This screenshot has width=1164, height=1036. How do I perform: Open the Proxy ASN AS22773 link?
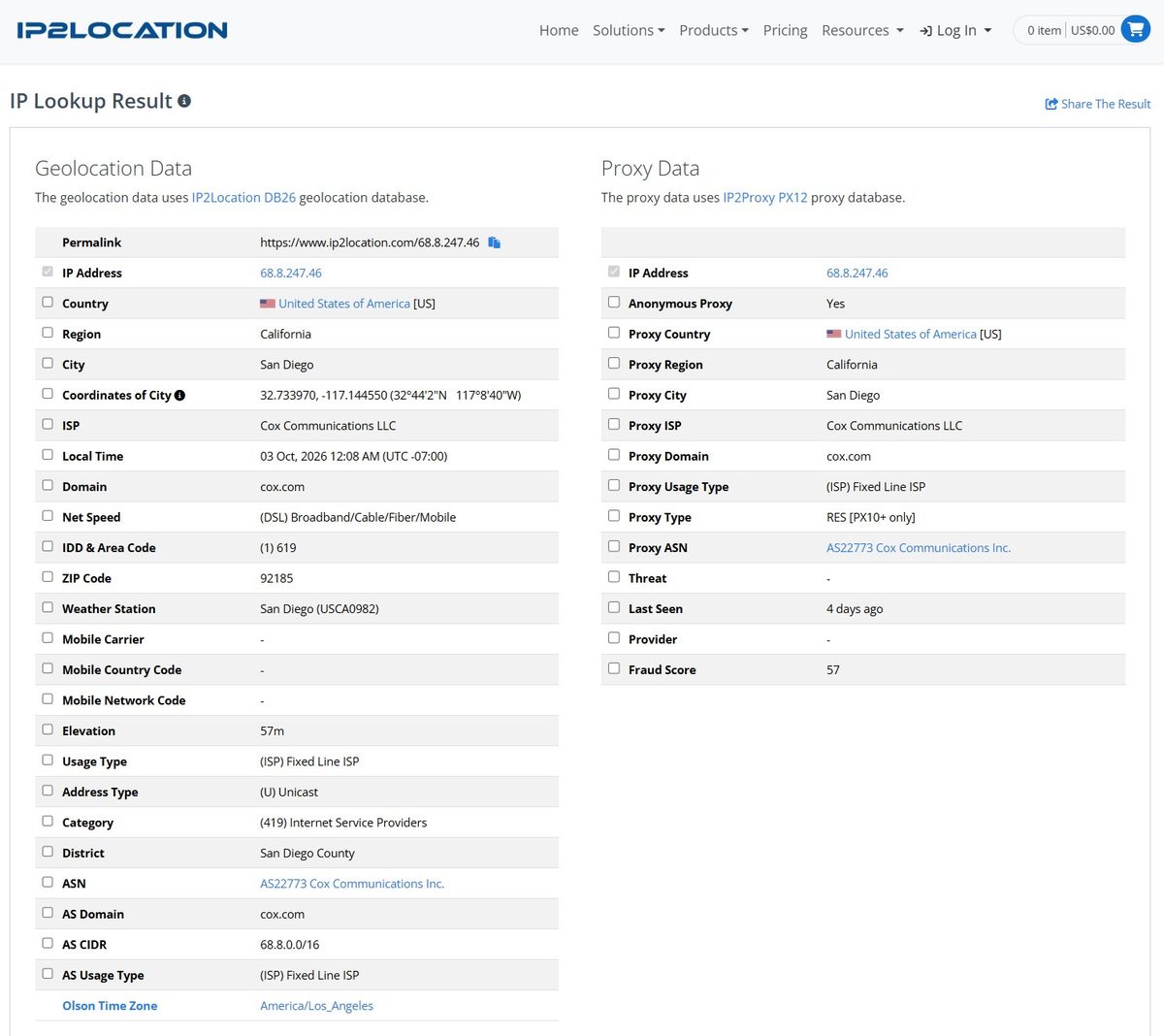coord(919,548)
